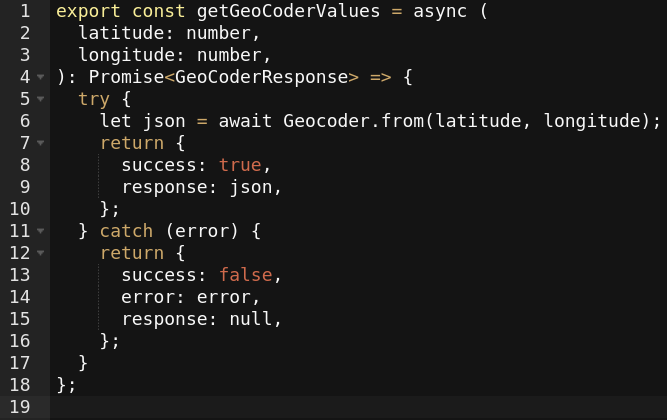
Task: Click line number 10 in the gutter
Action: pos(19,209)
